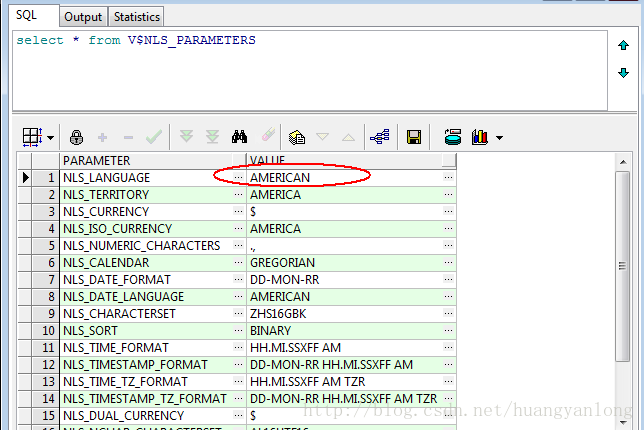Click the green down arrow for next SQL
644x430 pixels.
coord(623,73)
